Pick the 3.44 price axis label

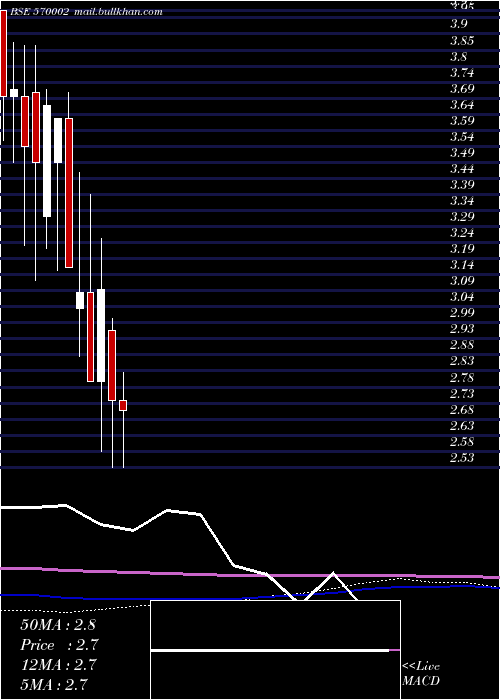tap(462, 169)
